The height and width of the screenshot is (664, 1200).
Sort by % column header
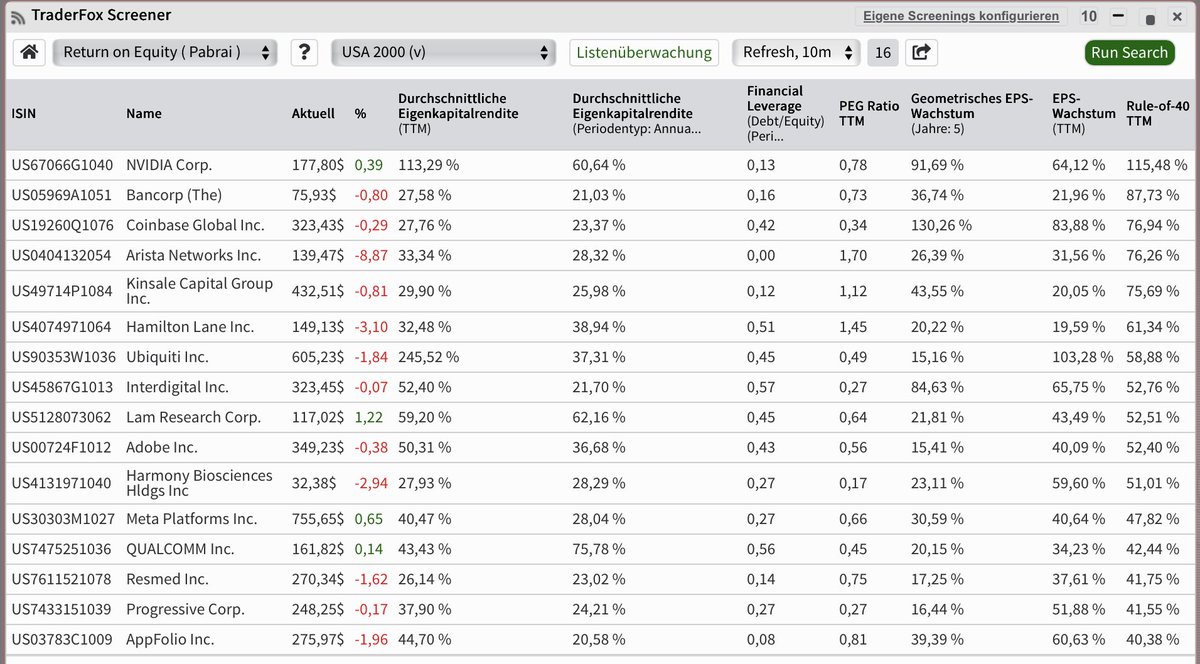coord(361,114)
